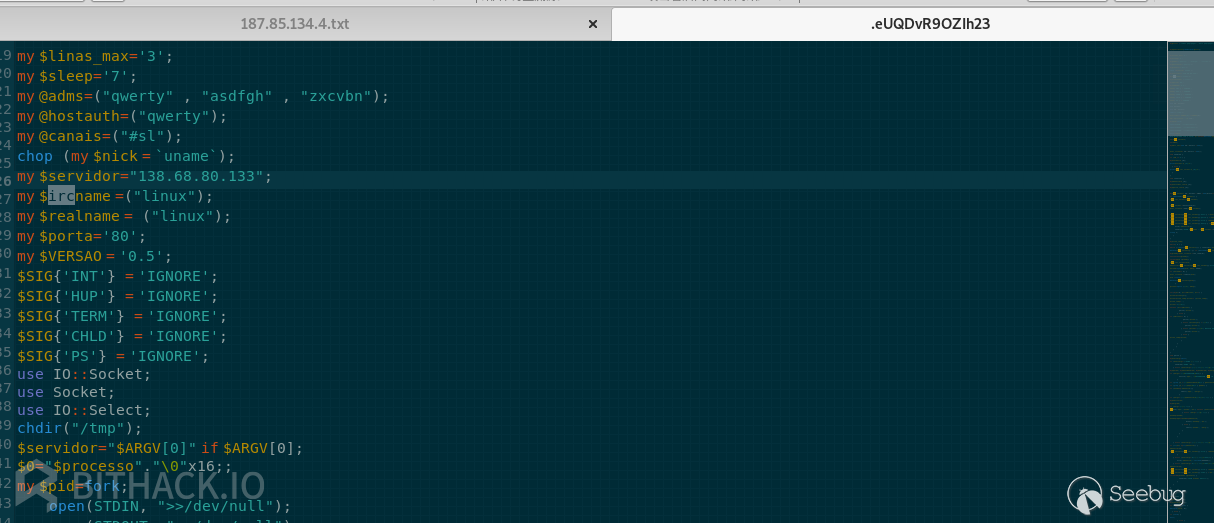The image size is (1214, 523).
Task: Close the 187.85.134.4.txt tab
Action: pos(592,24)
